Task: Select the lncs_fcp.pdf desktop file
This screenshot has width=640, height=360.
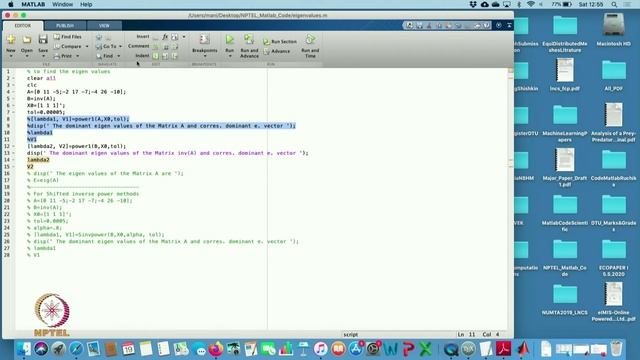Action: 565,74
